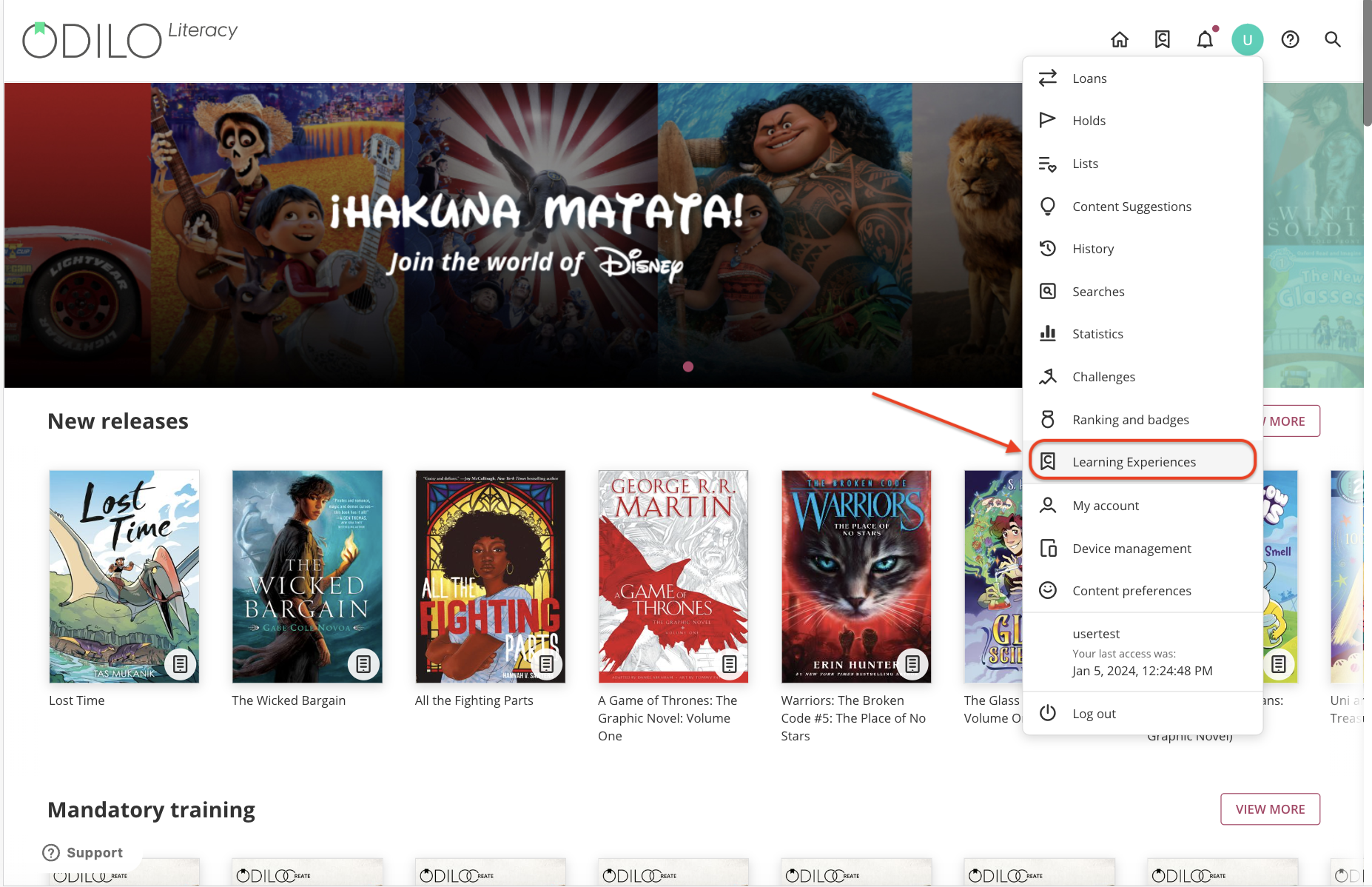Click ebook format icon on The Wicked Bargain
Viewport: 1372px width, 887px height.
[x=363, y=664]
